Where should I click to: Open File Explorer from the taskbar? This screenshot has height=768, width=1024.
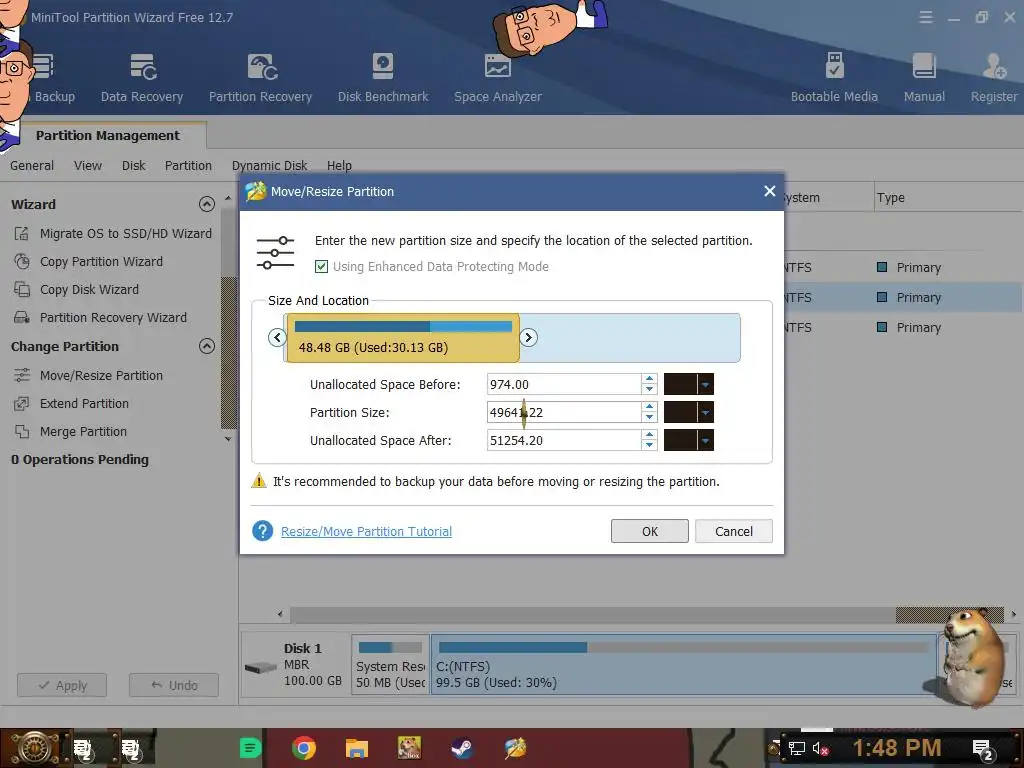coord(357,748)
